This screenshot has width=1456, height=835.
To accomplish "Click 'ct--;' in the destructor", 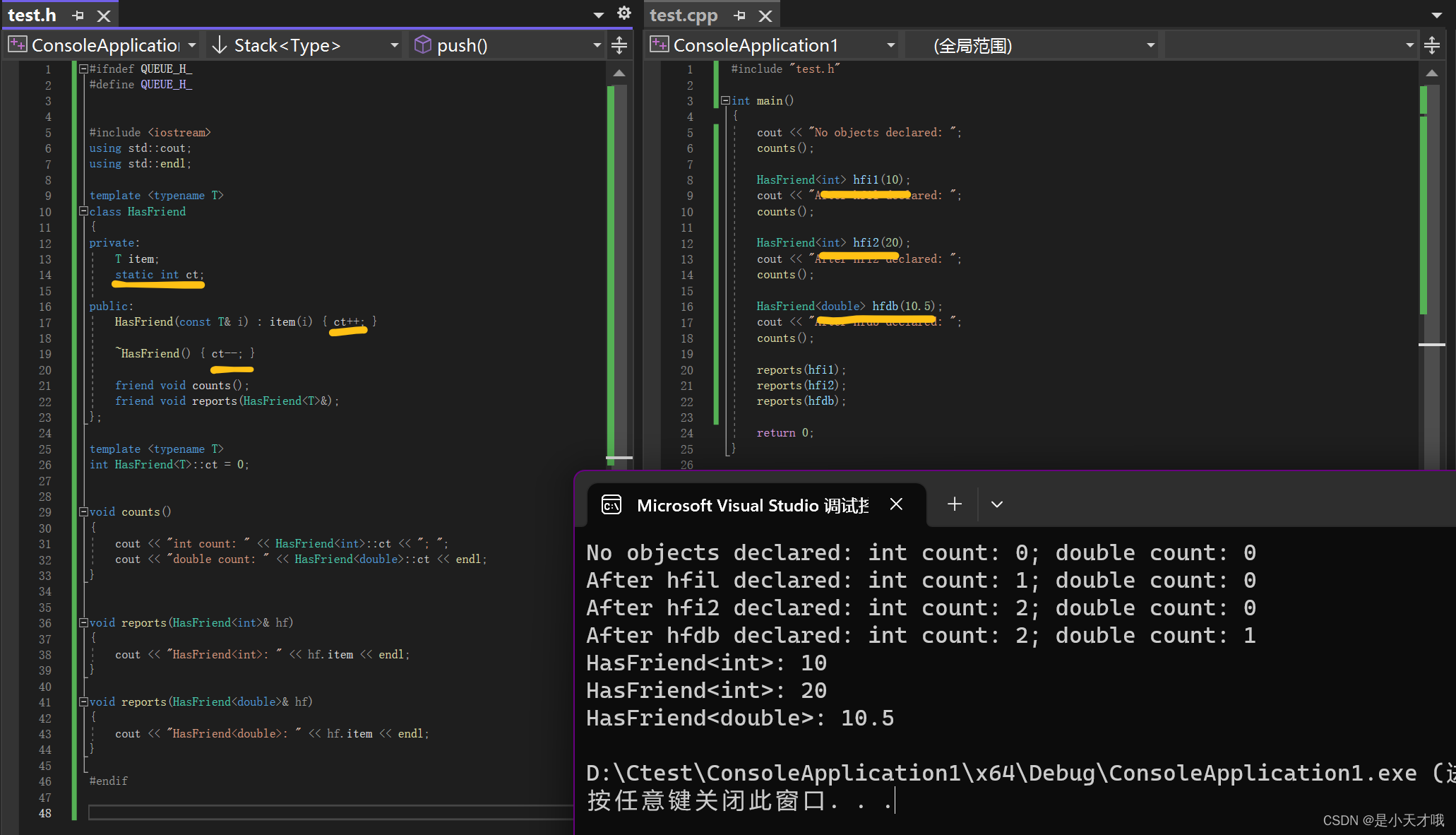I will pos(227,354).
